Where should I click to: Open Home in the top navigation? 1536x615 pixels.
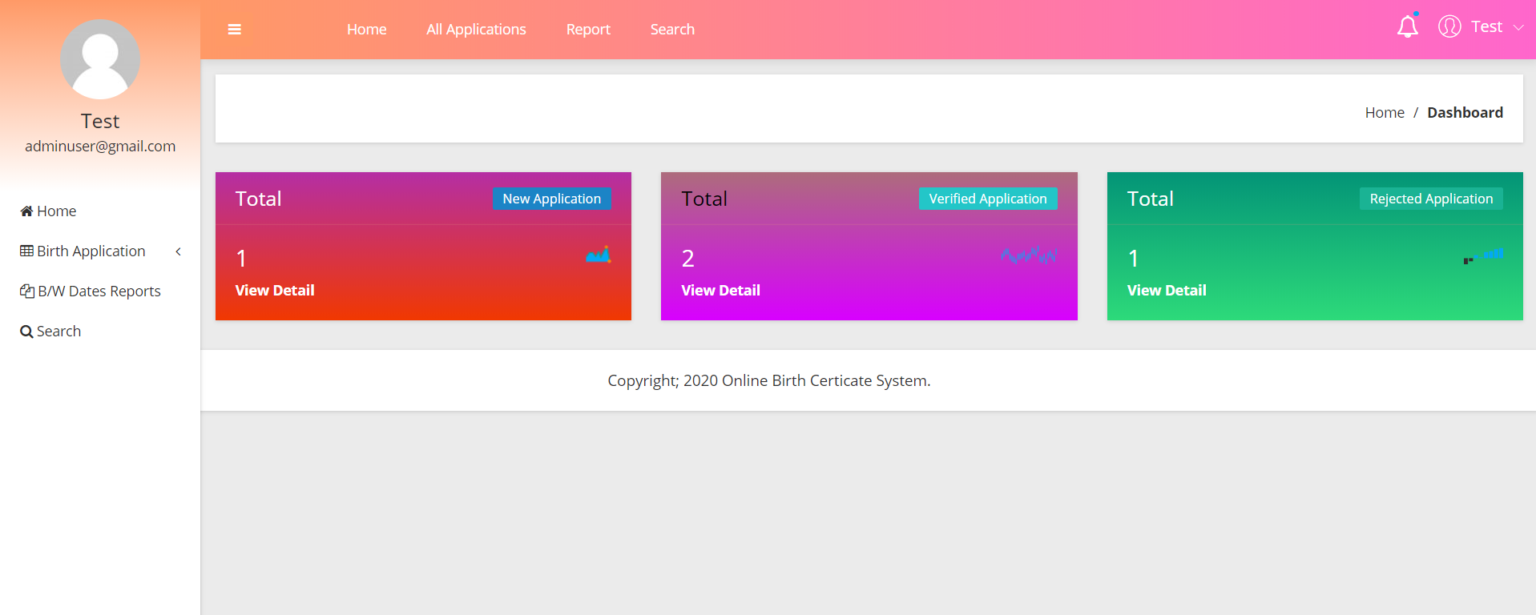coord(367,29)
